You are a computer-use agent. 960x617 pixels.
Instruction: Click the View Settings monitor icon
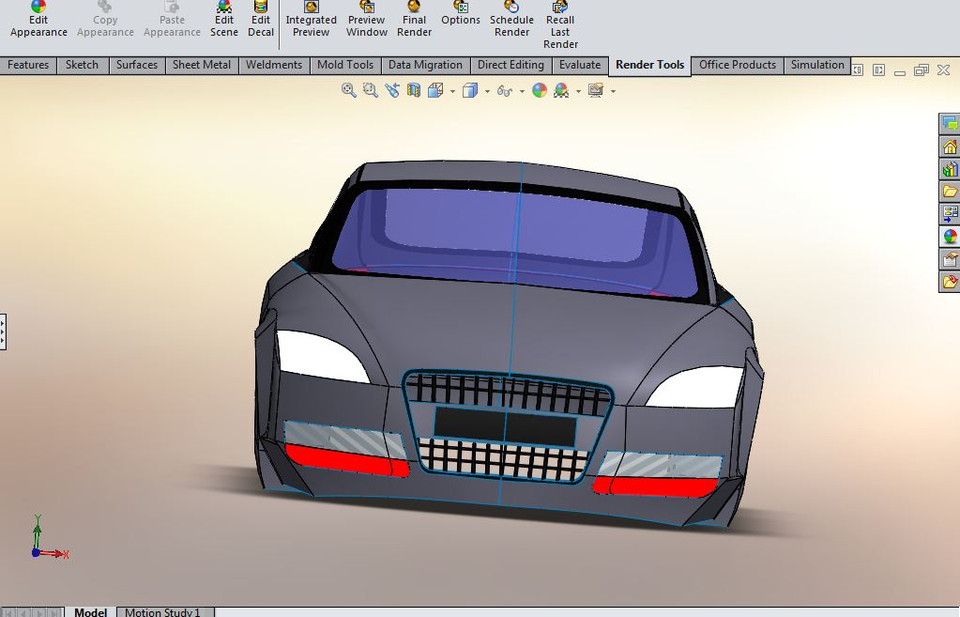[x=596, y=91]
